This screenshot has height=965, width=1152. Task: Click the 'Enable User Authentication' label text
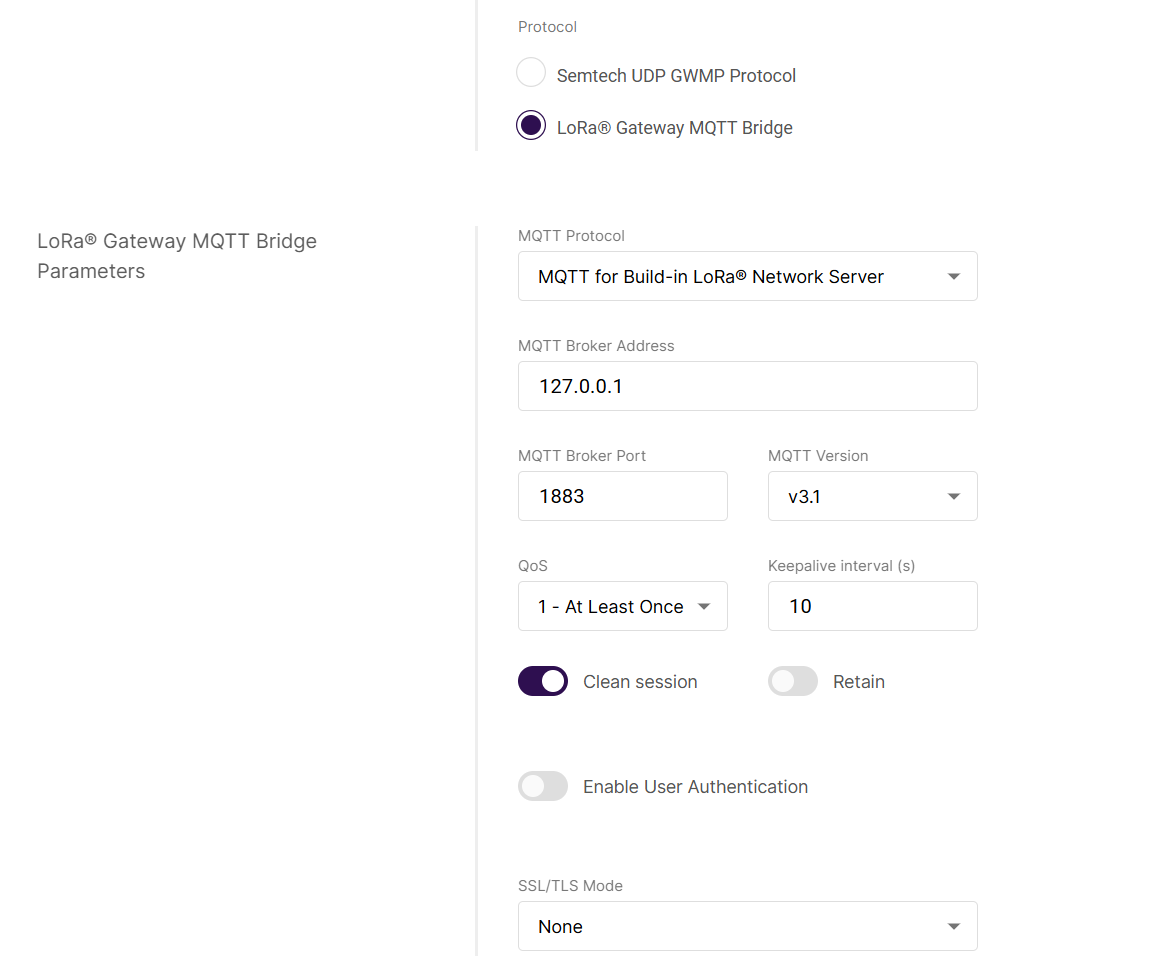click(x=695, y=787)
